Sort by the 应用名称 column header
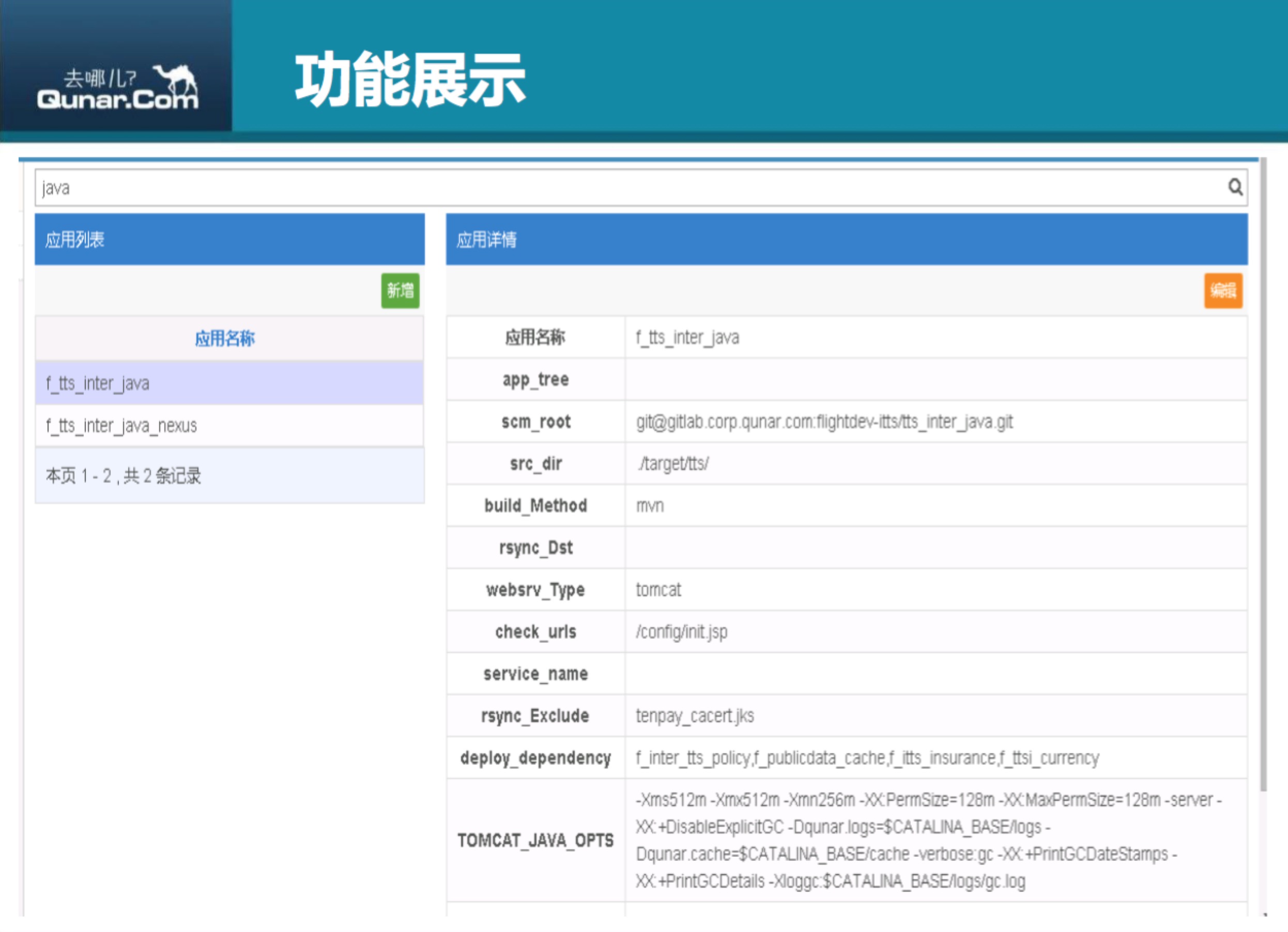Screen dimensions: 1288x932 coord(224,339)
